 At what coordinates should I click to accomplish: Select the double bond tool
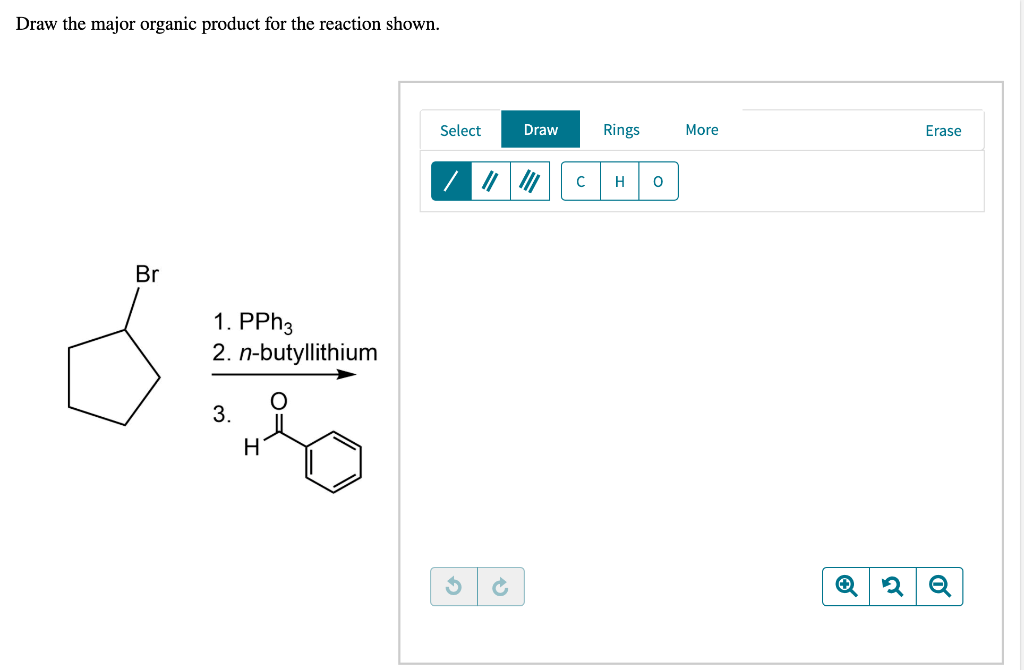pos(490,181)
